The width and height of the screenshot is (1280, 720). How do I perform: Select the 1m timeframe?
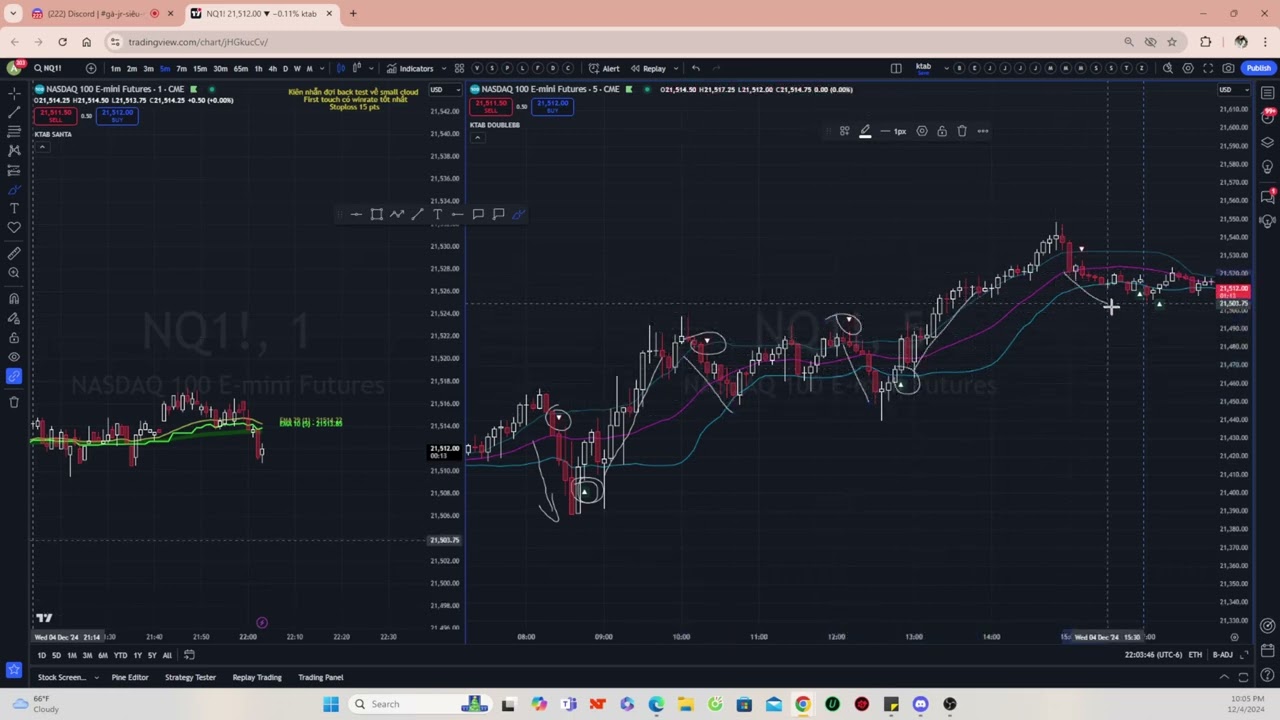pos(116,69)
